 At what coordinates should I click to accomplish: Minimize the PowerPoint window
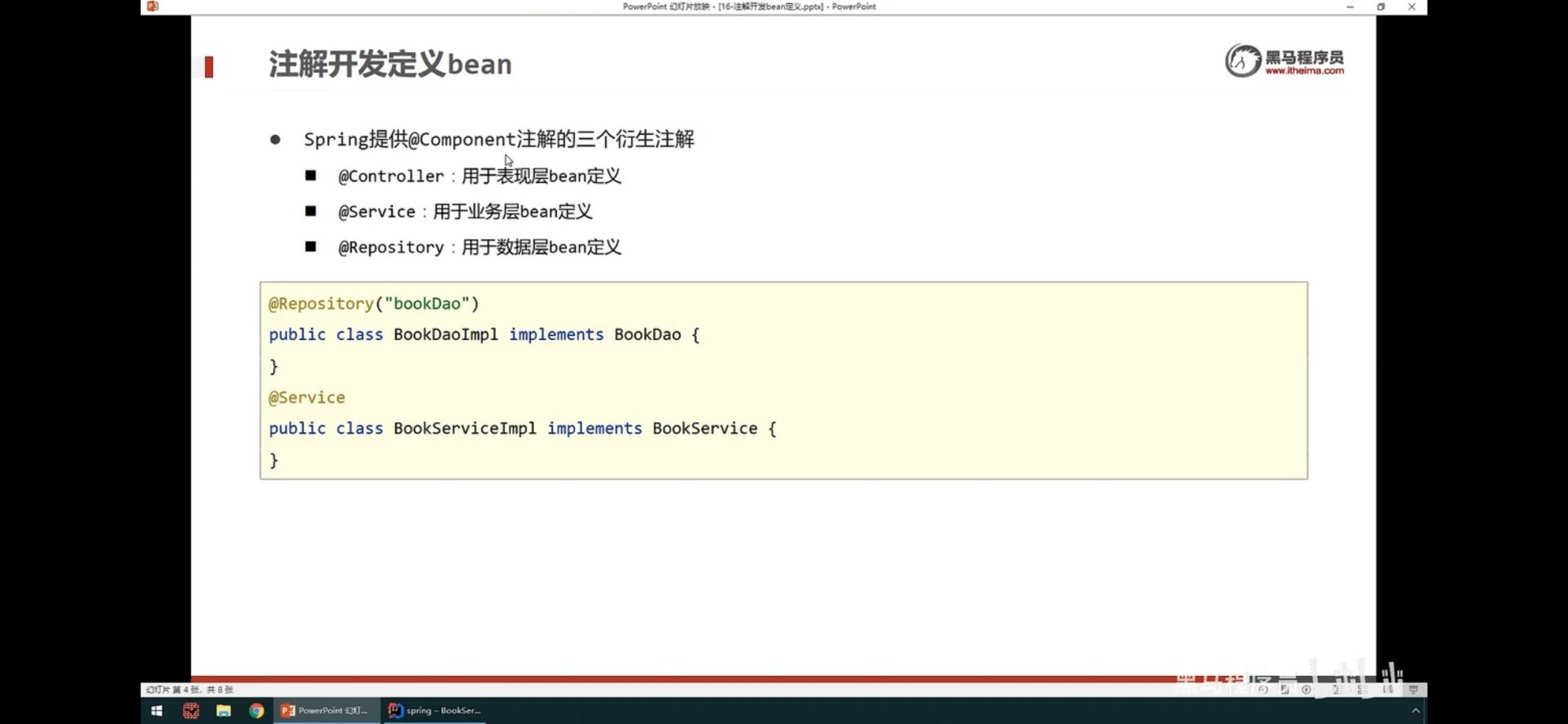click(x=1350, y=7)
